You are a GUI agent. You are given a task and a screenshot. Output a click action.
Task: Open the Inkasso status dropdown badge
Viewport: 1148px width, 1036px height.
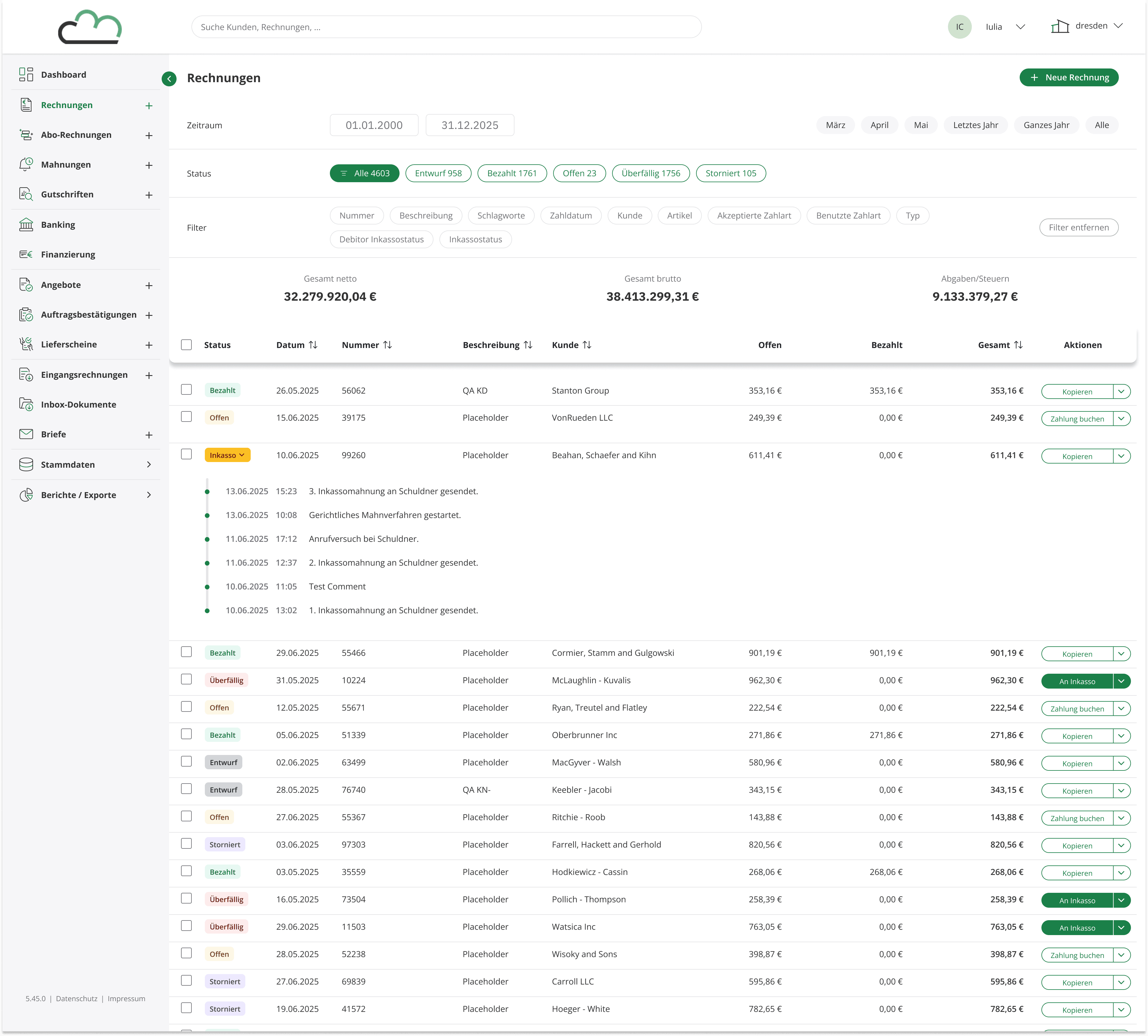(227, 455)
